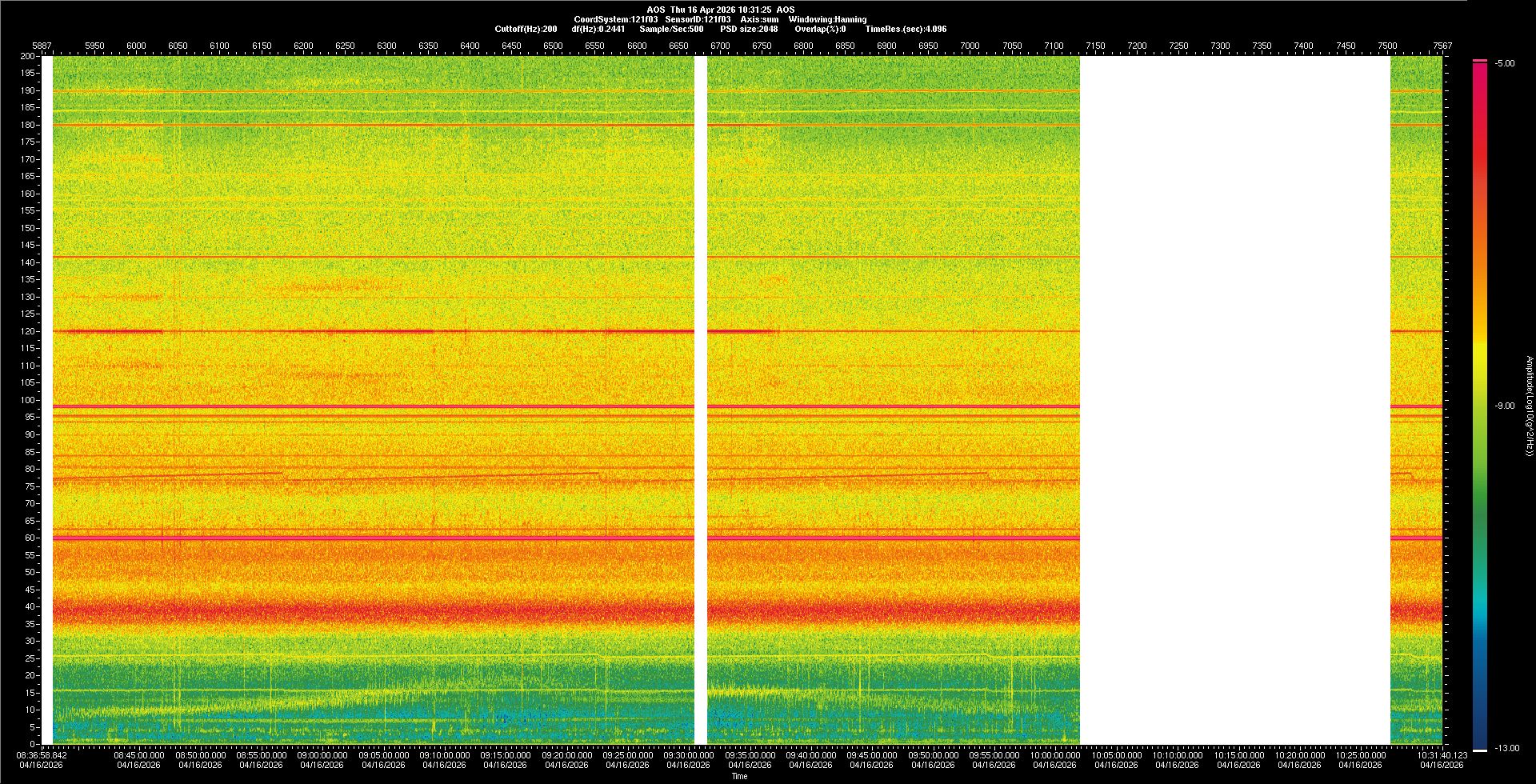The width and height of the screenshot is (1536, 784).
Task: Click the PSD size:2048 header label
Action: (749, 29)
